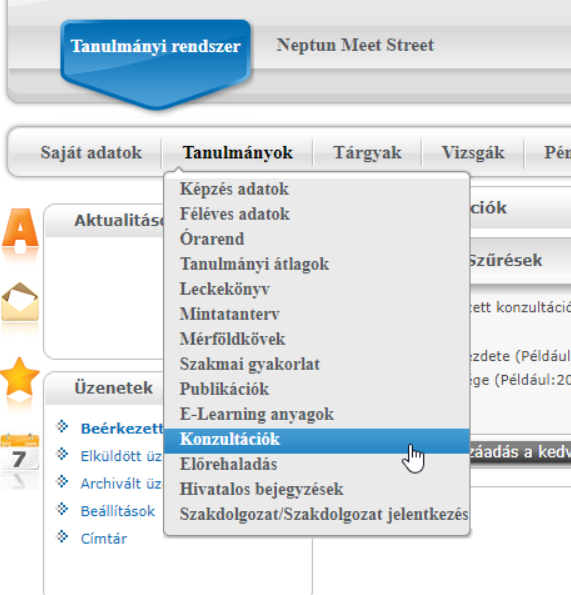Viewport: 571px width, 595px height.
Task: Open Hivatalos bejegyzések from the list
Action: 261,489
